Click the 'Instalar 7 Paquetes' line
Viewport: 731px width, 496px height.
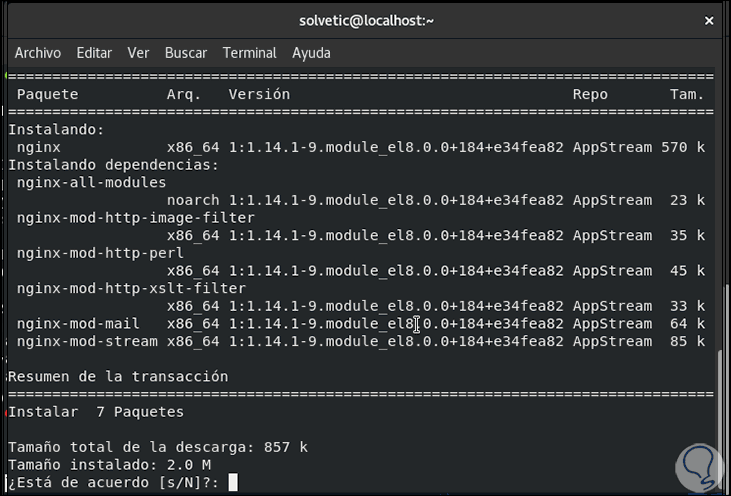(x=96, y=412)
